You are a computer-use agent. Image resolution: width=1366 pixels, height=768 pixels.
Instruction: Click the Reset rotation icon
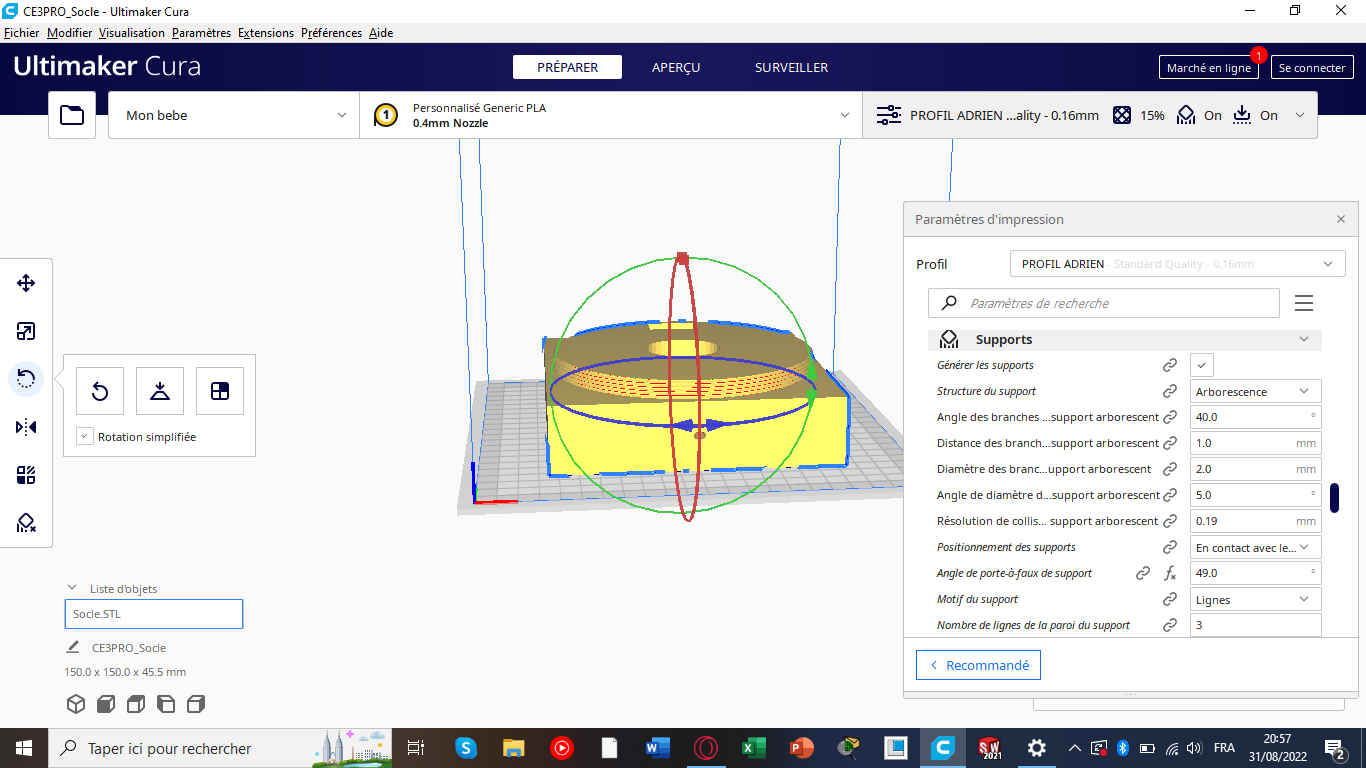pyautogui.click(x=100, y=391)
